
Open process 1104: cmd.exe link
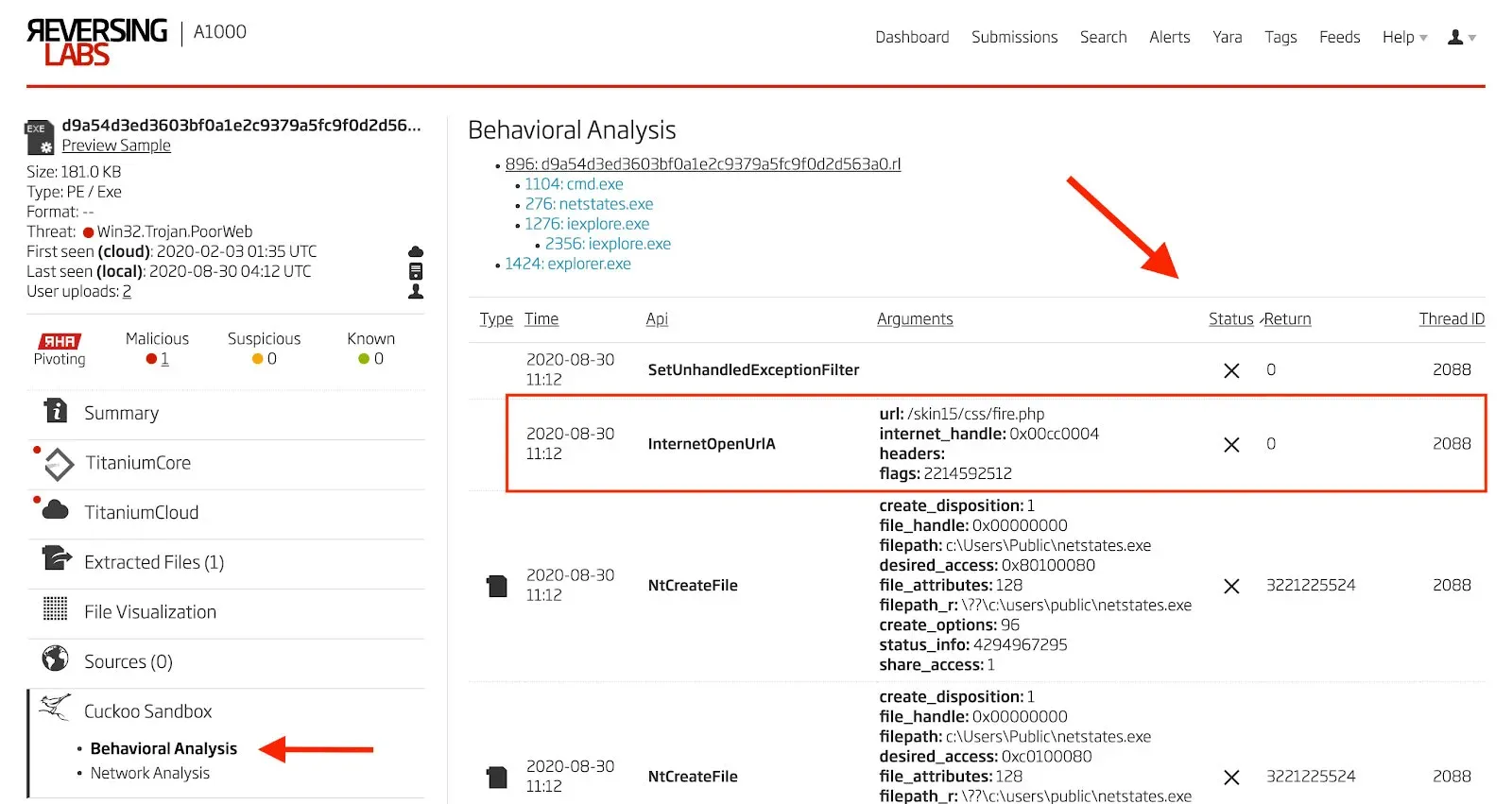[574, 184]
